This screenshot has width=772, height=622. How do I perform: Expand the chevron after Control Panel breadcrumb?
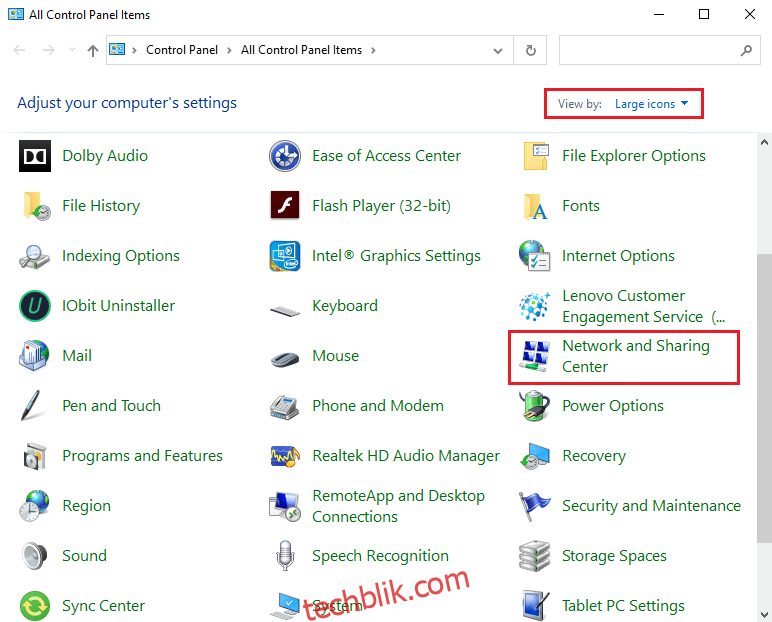pyautogui.click(x=229, y=50)
